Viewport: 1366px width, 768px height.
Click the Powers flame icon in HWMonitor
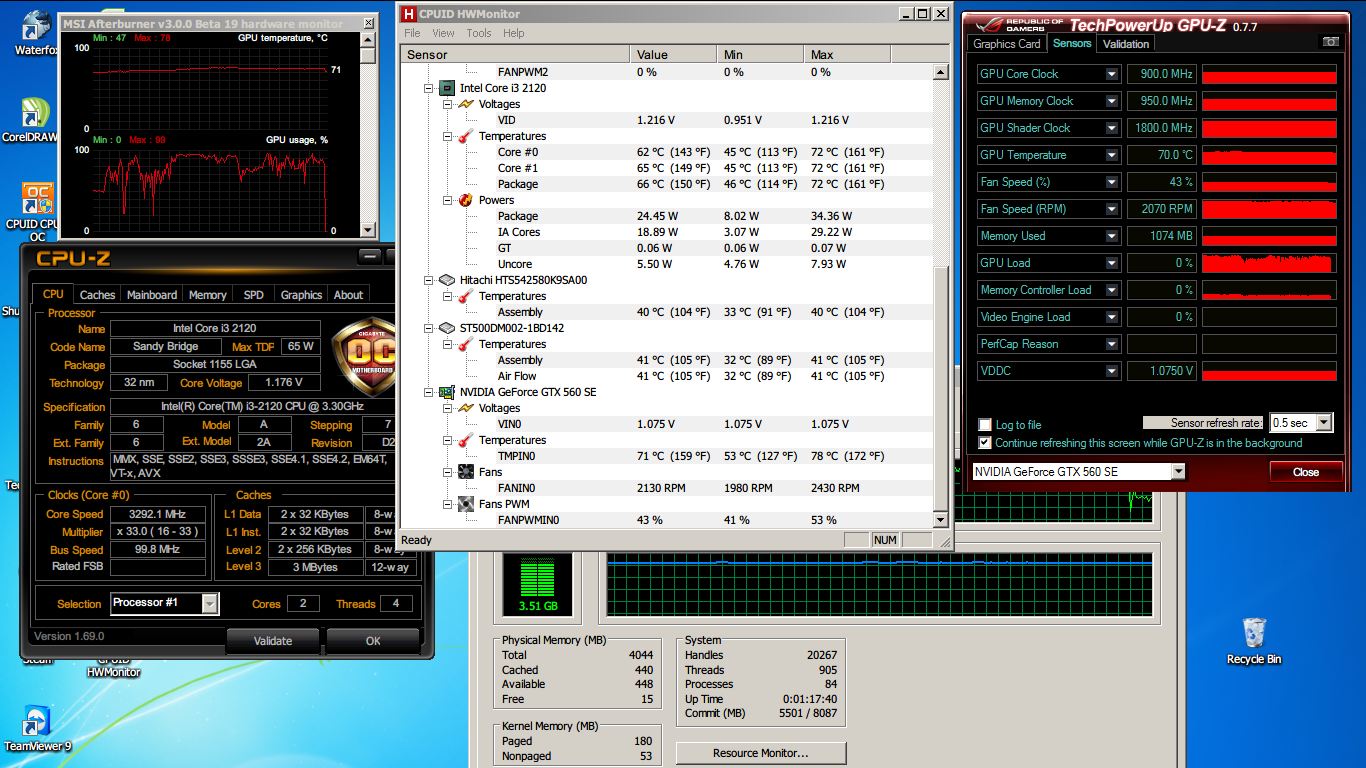point(465,200)
